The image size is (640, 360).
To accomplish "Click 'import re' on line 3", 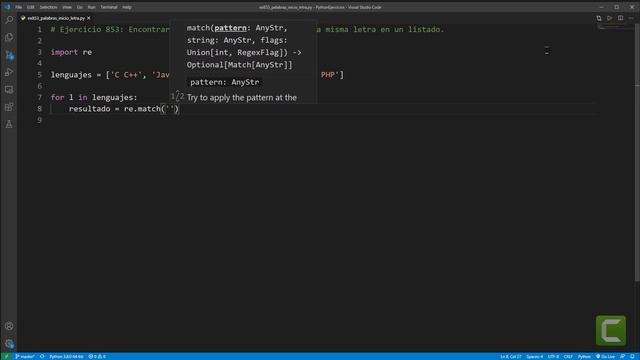I will pos(71,52).
